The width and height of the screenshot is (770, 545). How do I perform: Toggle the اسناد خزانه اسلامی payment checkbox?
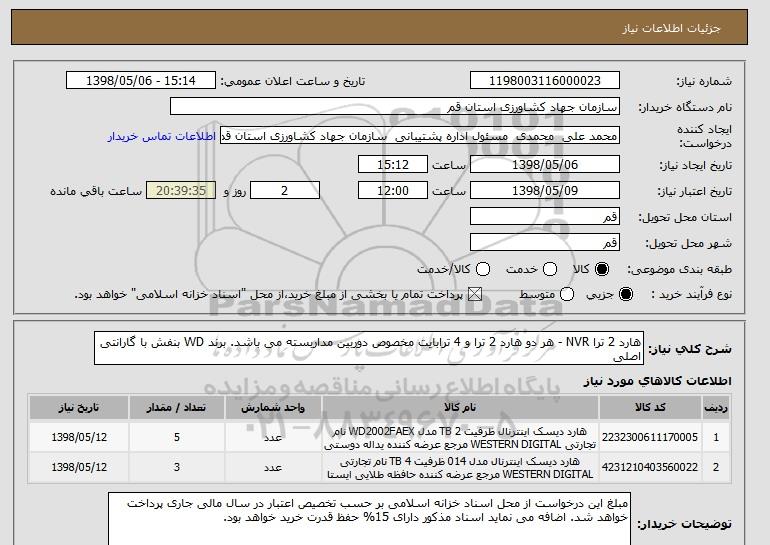click(x=475, y=295)
